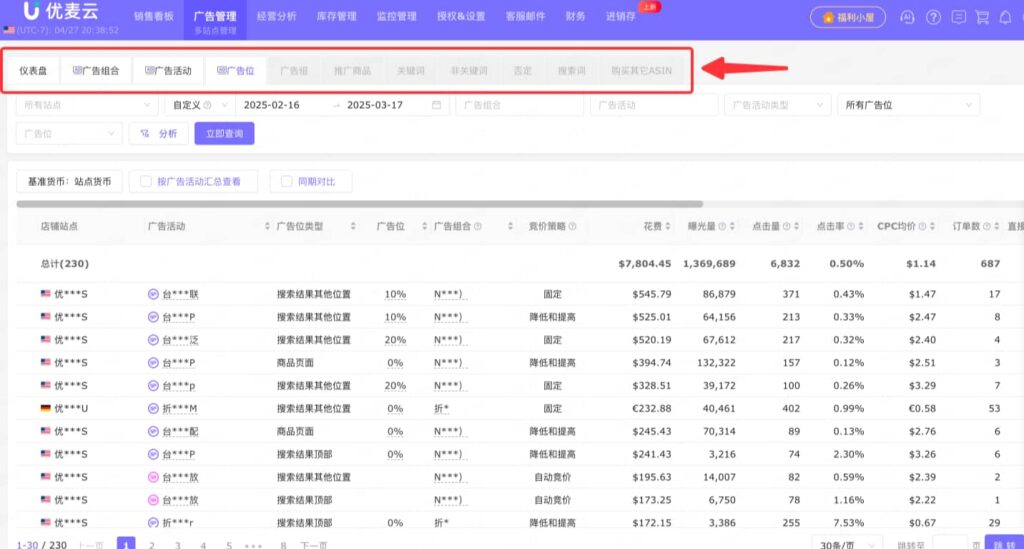Open the 福利小屋 button
Screen dimensions: 1024x549
coord(848,18)
